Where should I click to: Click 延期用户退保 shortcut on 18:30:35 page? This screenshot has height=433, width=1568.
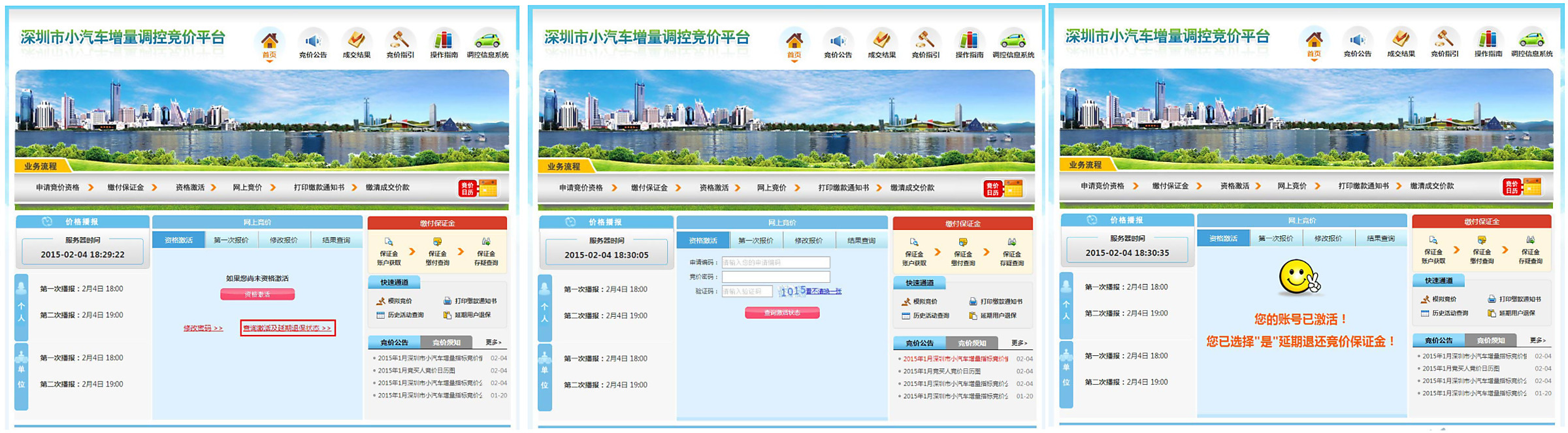pos(1512,313)
